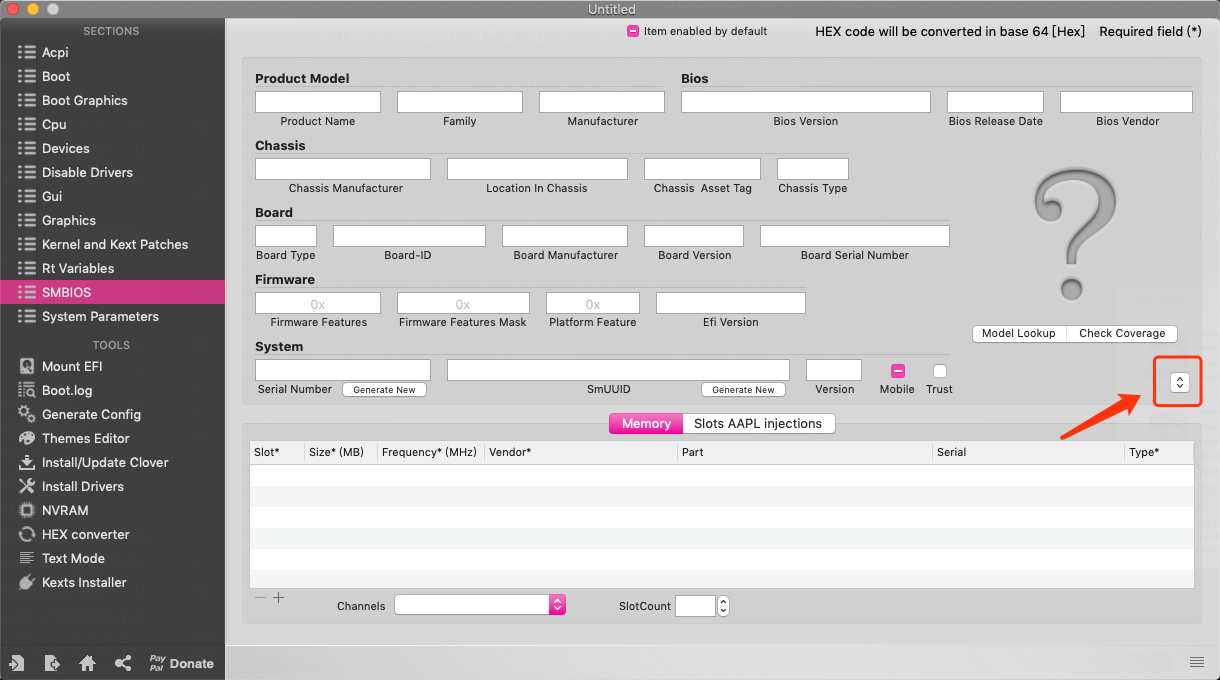
Task: Open the Graphics section
Action: (x=69, y=220)
